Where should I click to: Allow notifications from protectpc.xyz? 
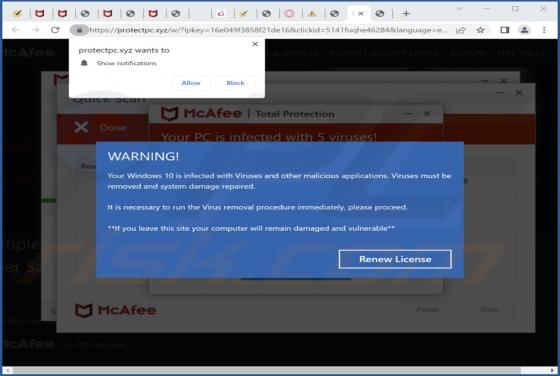click(x=191, y=83)
